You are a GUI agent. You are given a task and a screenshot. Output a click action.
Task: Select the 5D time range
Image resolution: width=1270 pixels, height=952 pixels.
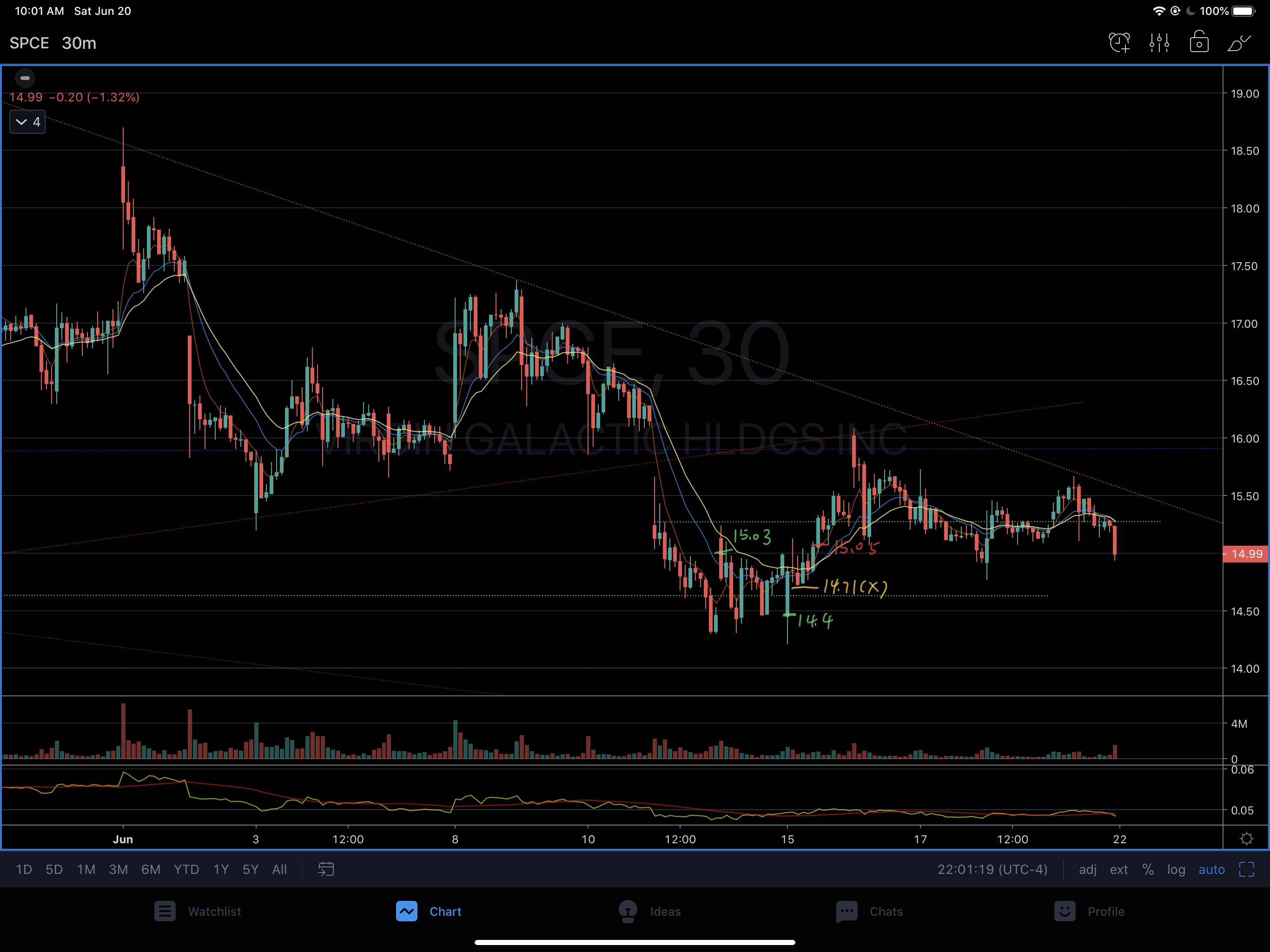tap(54, 869)
